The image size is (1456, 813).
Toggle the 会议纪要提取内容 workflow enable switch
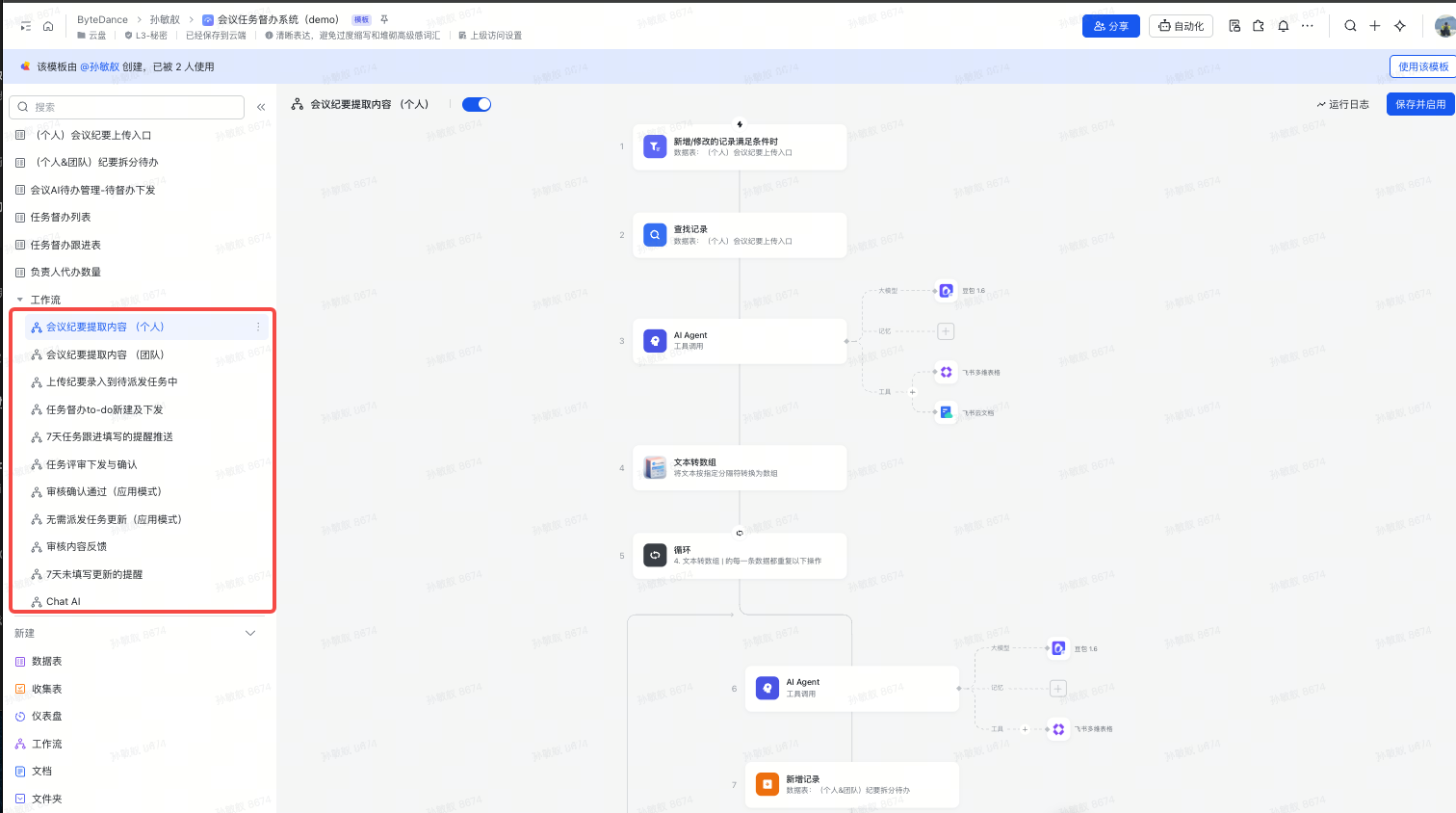coord(477,104)
